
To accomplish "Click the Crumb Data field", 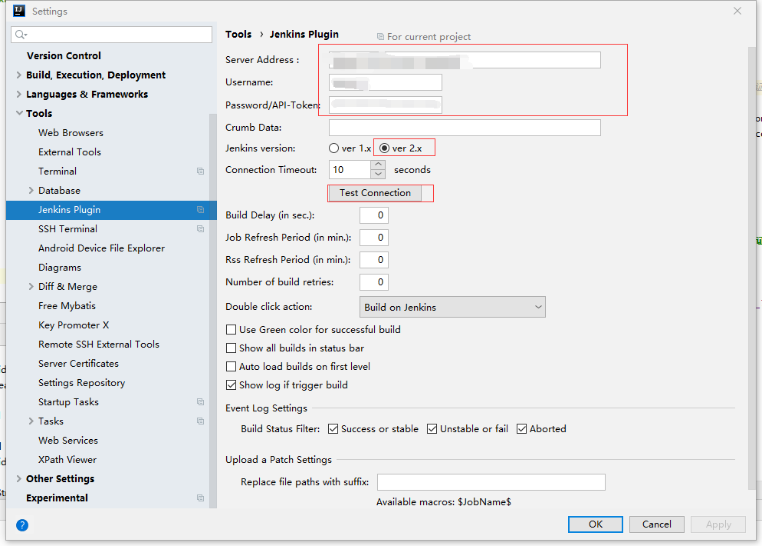I will coord(465,128).
